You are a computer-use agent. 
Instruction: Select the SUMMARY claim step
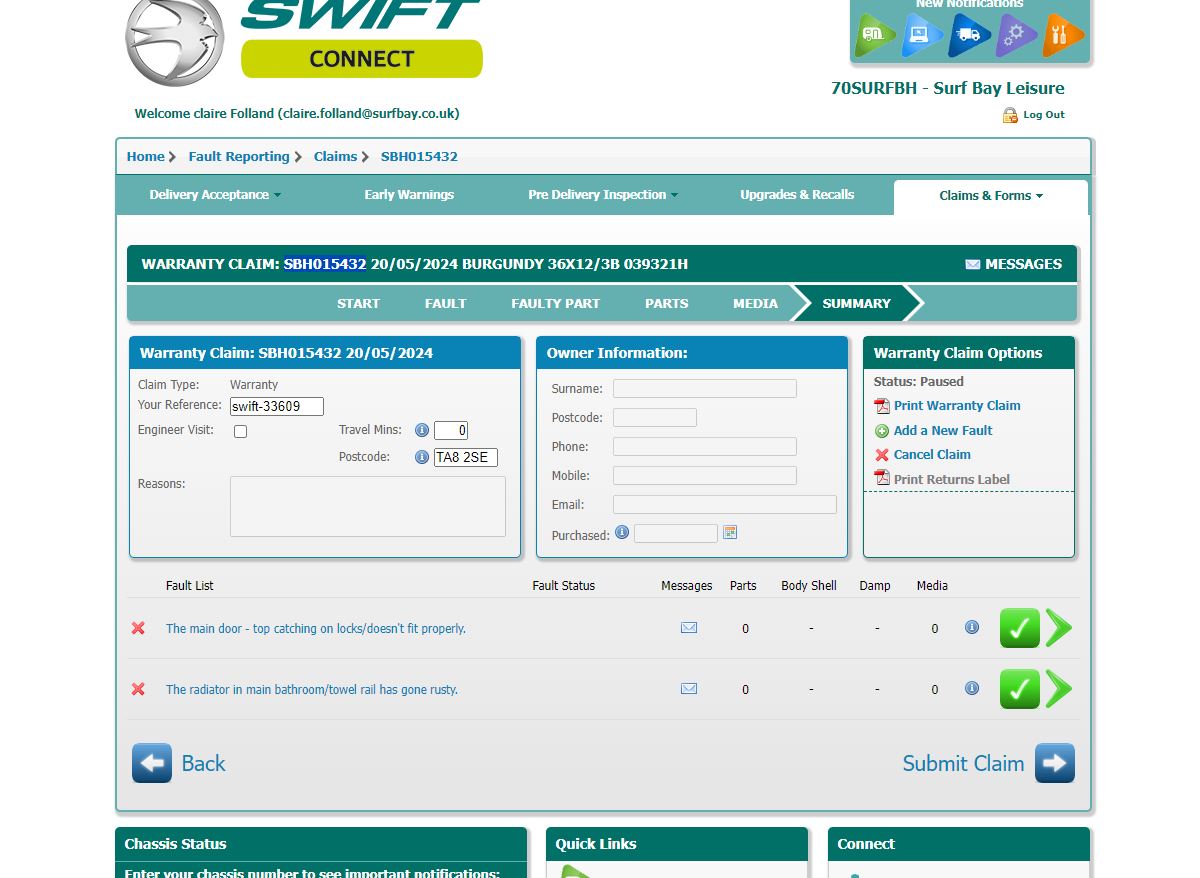856,303
